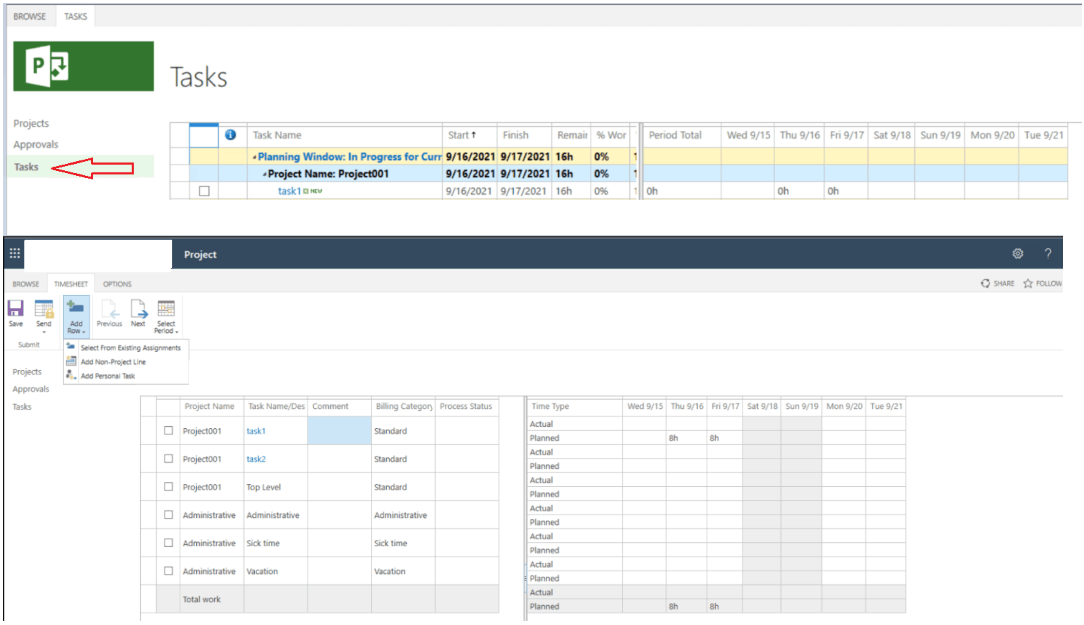Open the task1 link in Tasks grid
This screenshot has height=625, width=1084.
pos(289,191)
